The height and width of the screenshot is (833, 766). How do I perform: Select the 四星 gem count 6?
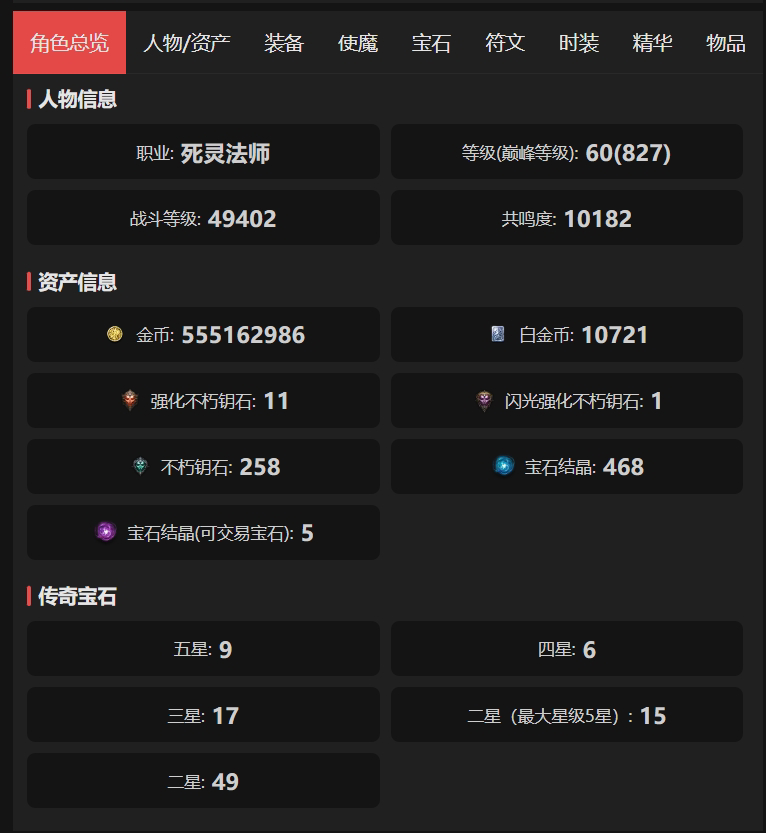[x=589, y=650]
